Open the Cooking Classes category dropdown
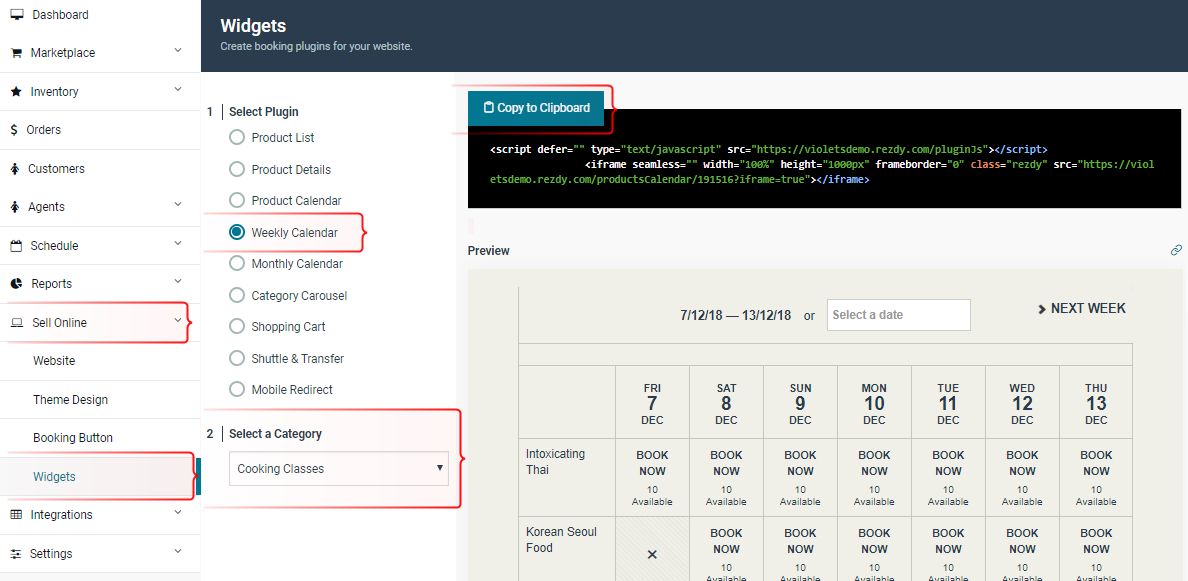Screen dimensions: 1188x581 pos(339,469)
